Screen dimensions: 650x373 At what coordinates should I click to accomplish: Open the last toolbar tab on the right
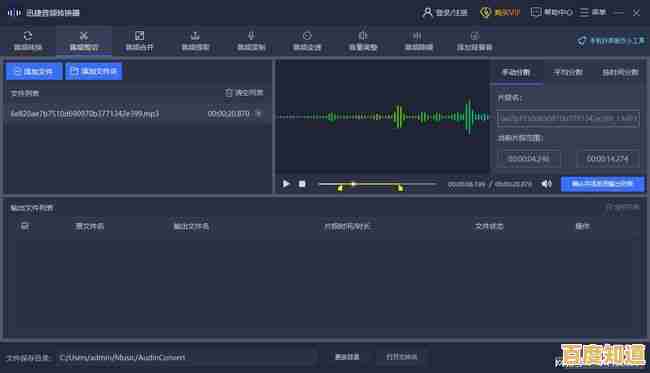[475, 41]
